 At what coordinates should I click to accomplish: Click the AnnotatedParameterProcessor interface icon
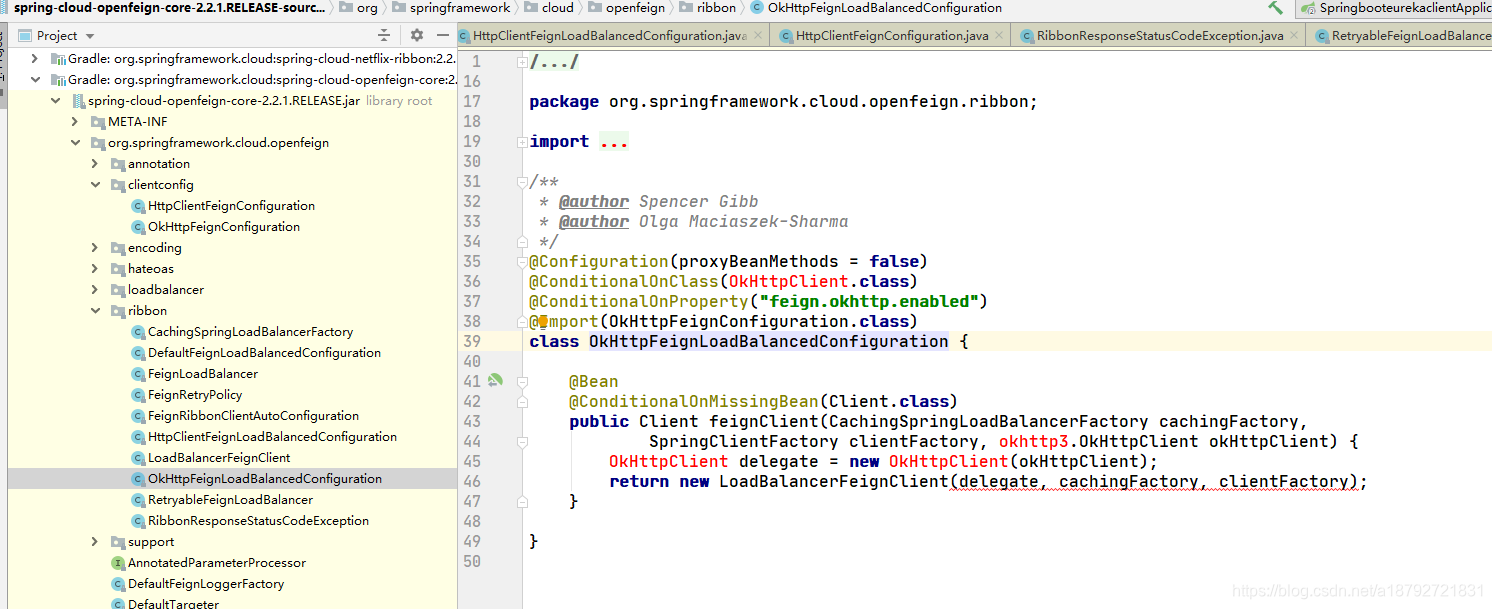[x=119, y=563]
